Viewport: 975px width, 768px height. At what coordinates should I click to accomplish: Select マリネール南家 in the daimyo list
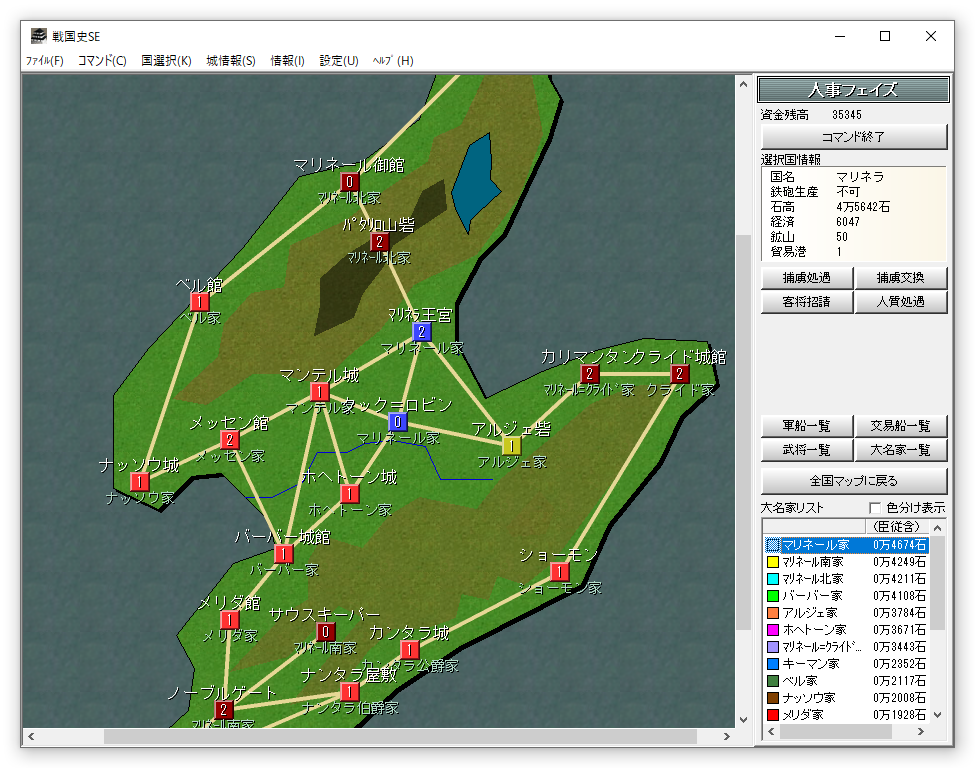point(815,562)
